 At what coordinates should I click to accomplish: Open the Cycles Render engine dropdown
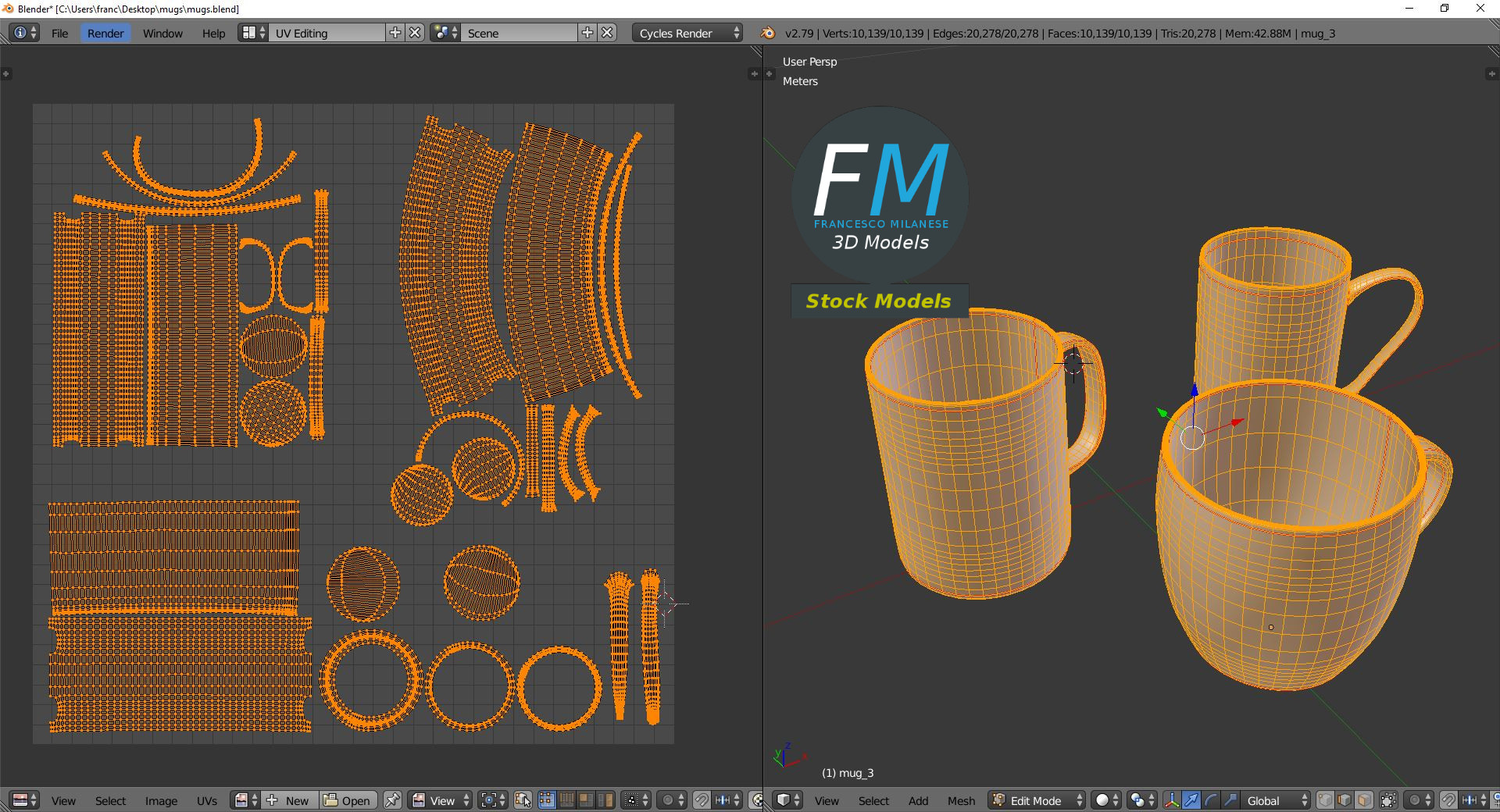687,33
